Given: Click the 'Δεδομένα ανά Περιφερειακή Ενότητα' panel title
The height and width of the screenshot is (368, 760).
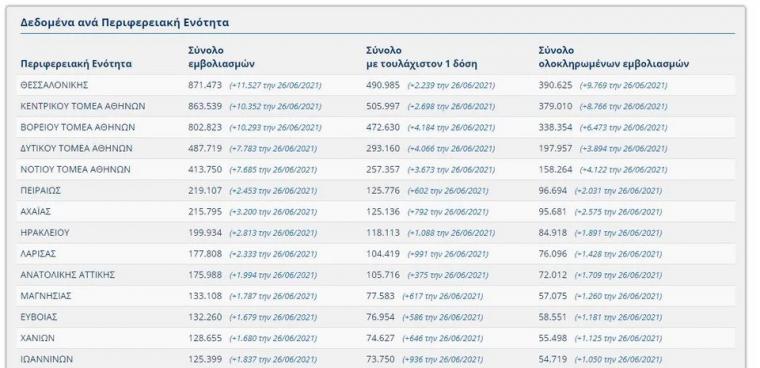Looking at the screenshot, I should coord(125,23).
